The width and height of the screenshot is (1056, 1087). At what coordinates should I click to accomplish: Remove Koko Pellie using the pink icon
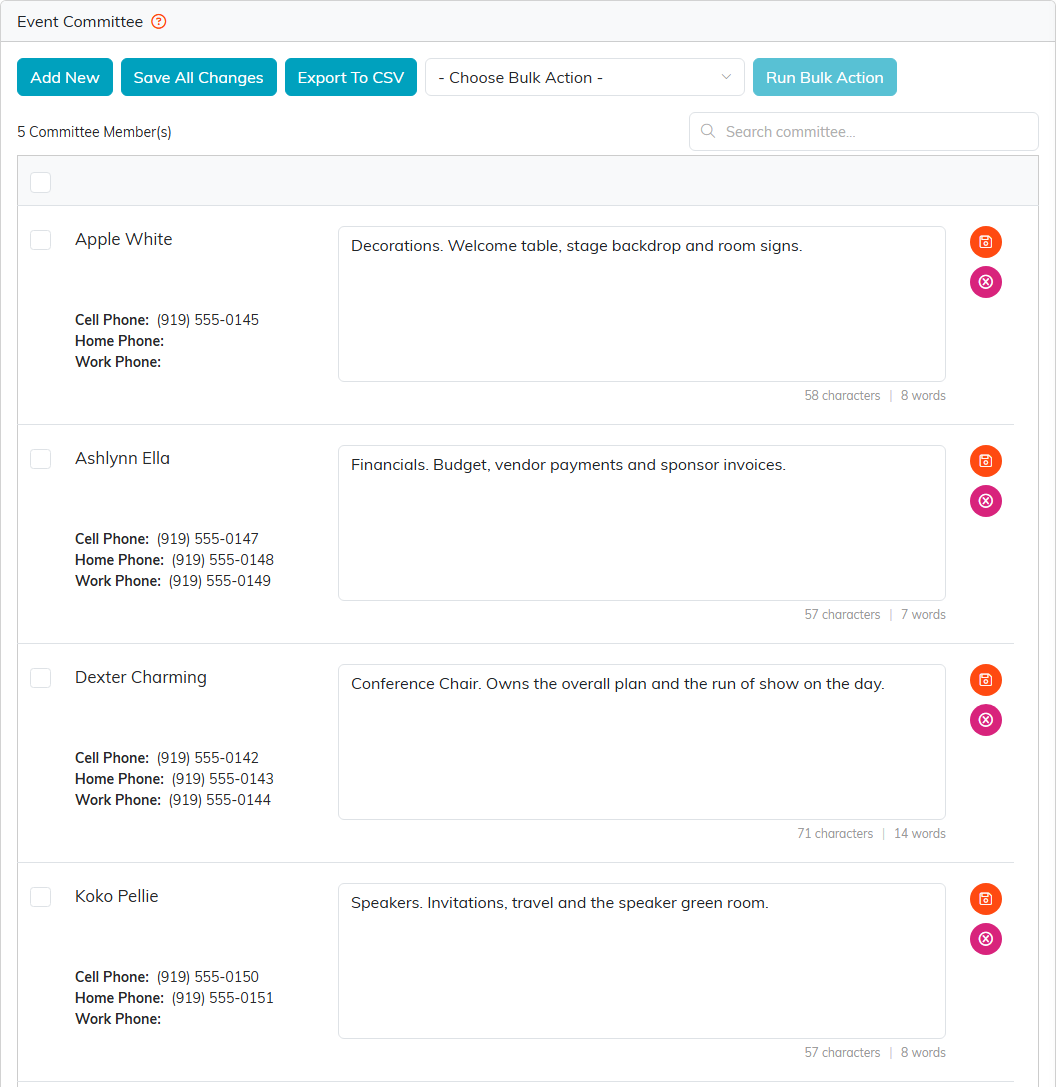[x=985, y=939]
